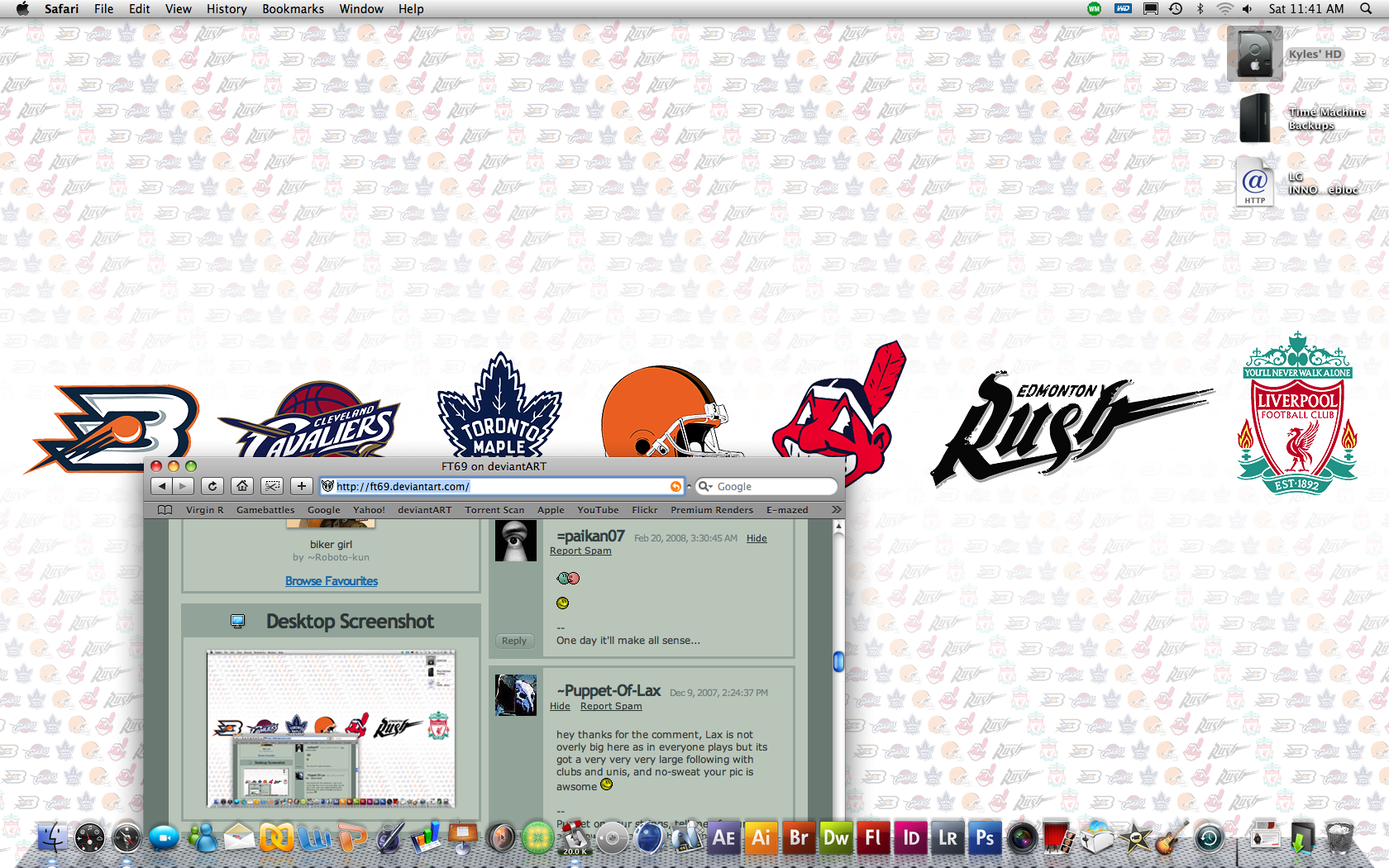The image size is (1389, 868).
Task: Open the History menu
Action: 227,9
